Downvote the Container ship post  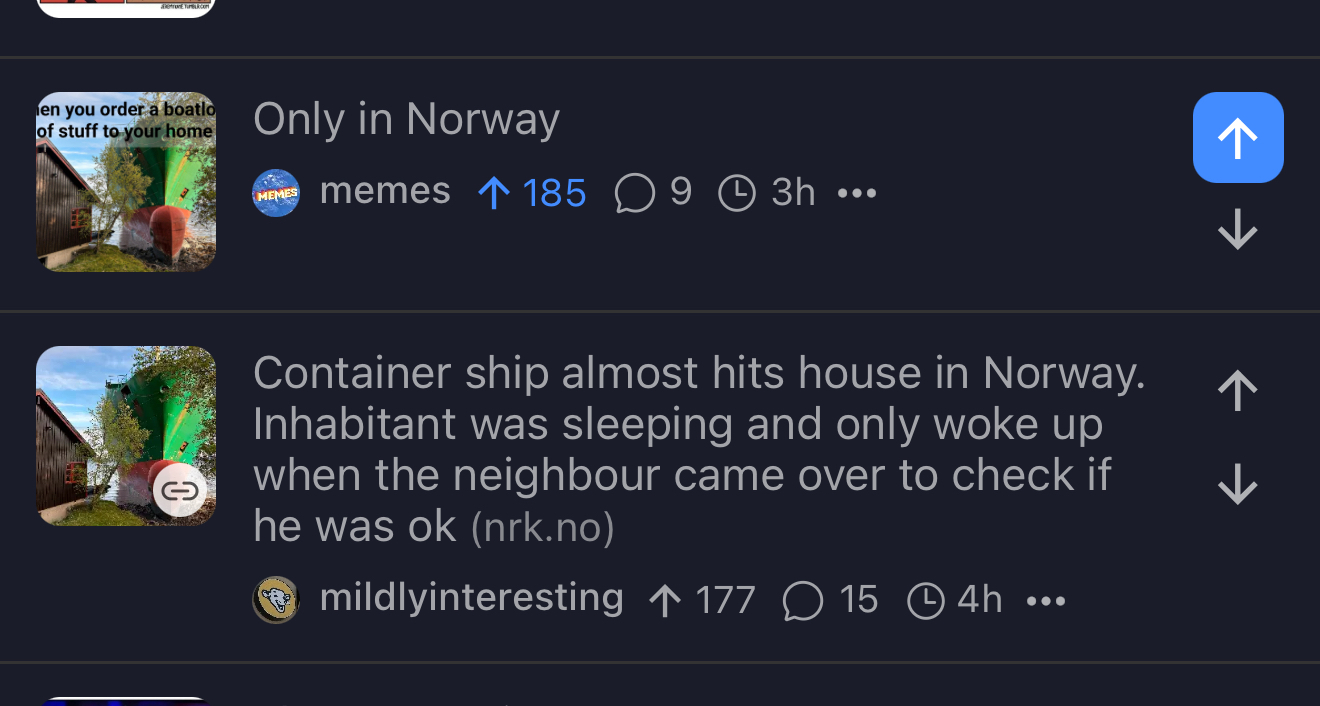[x=1238, y=485]
